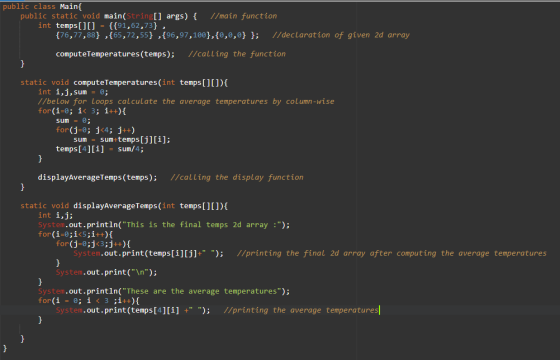This screenshot has height=360, width=560.
Task: Click 'These are the average temperatures' string
Action: pyautogui.click(x=202, y=291)
